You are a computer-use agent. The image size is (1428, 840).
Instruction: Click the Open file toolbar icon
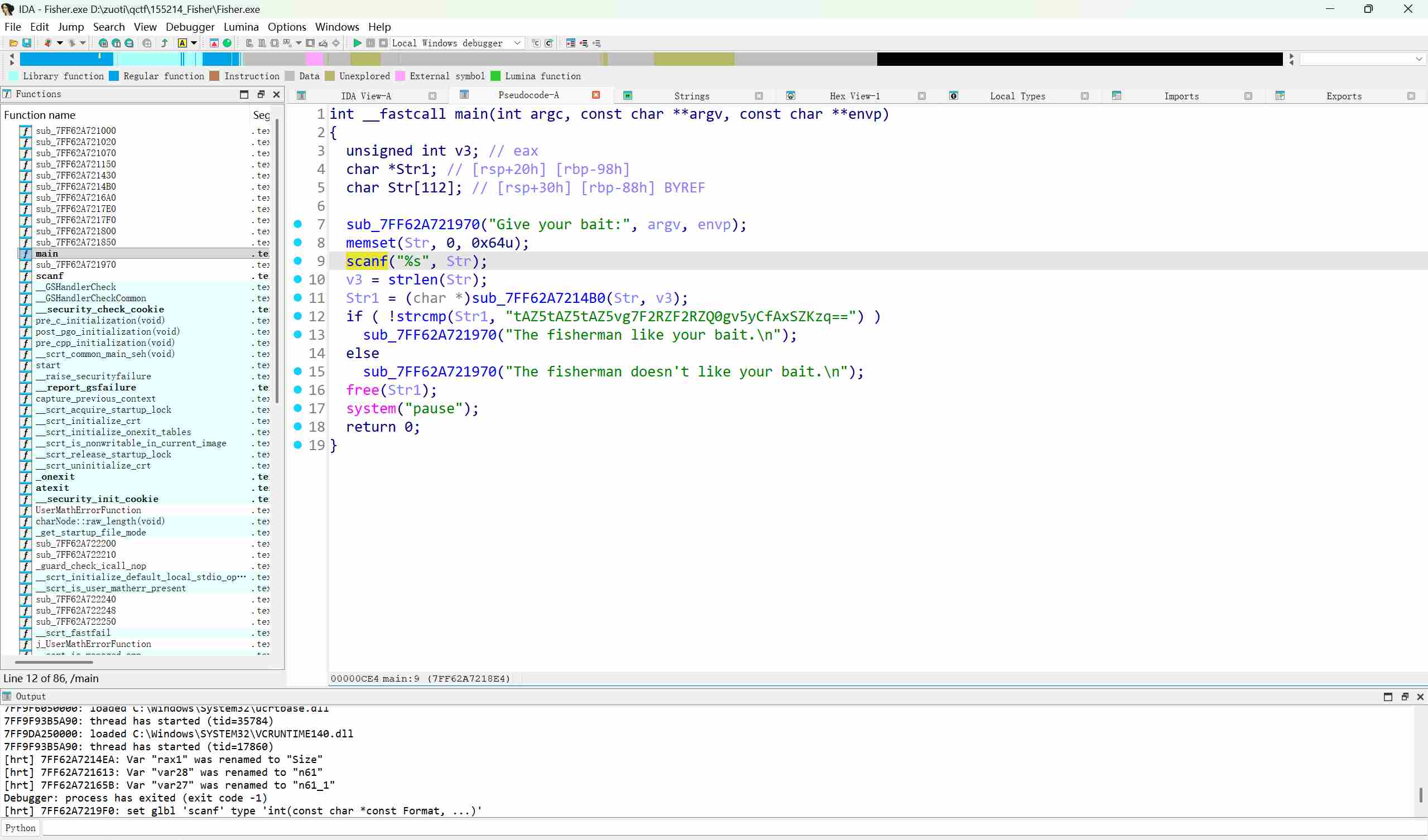point(13,43)
